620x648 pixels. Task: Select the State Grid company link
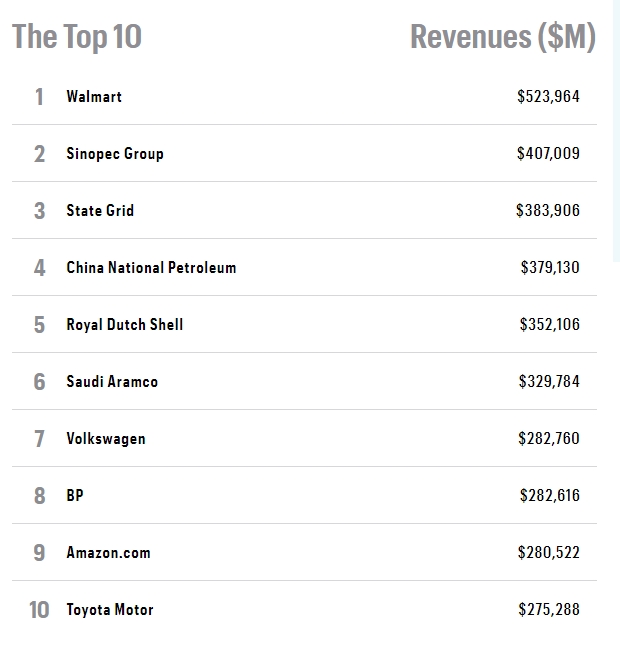pos(100,211)
